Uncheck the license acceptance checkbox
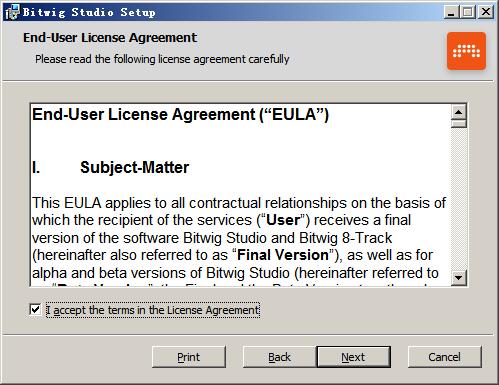499x385 pixels. pos(35,310)
